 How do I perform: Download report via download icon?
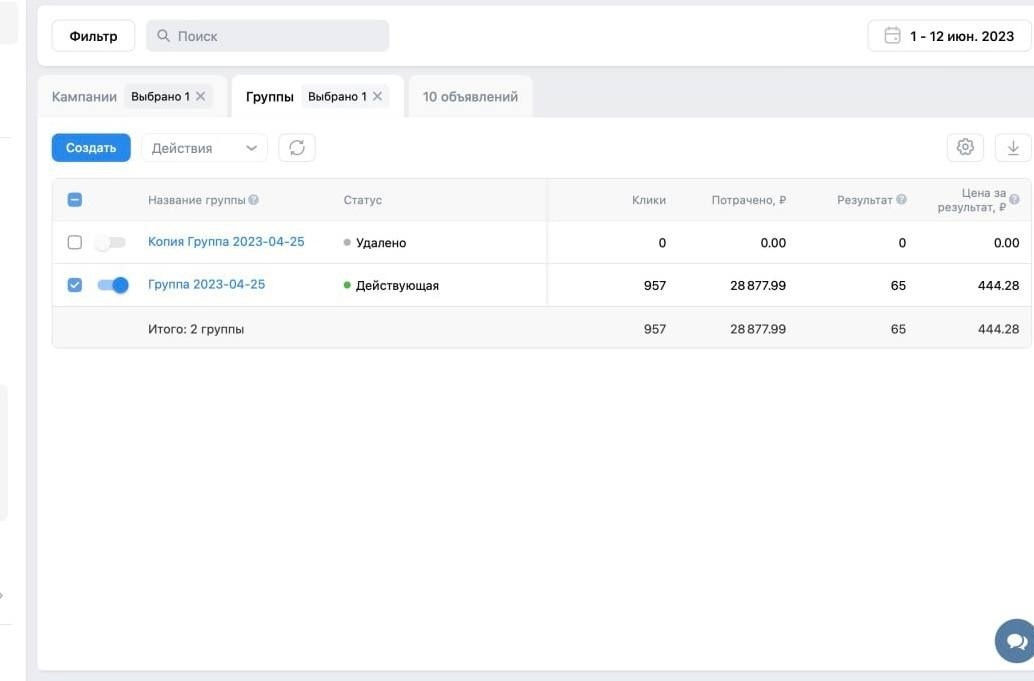(x=1013, y=147)
